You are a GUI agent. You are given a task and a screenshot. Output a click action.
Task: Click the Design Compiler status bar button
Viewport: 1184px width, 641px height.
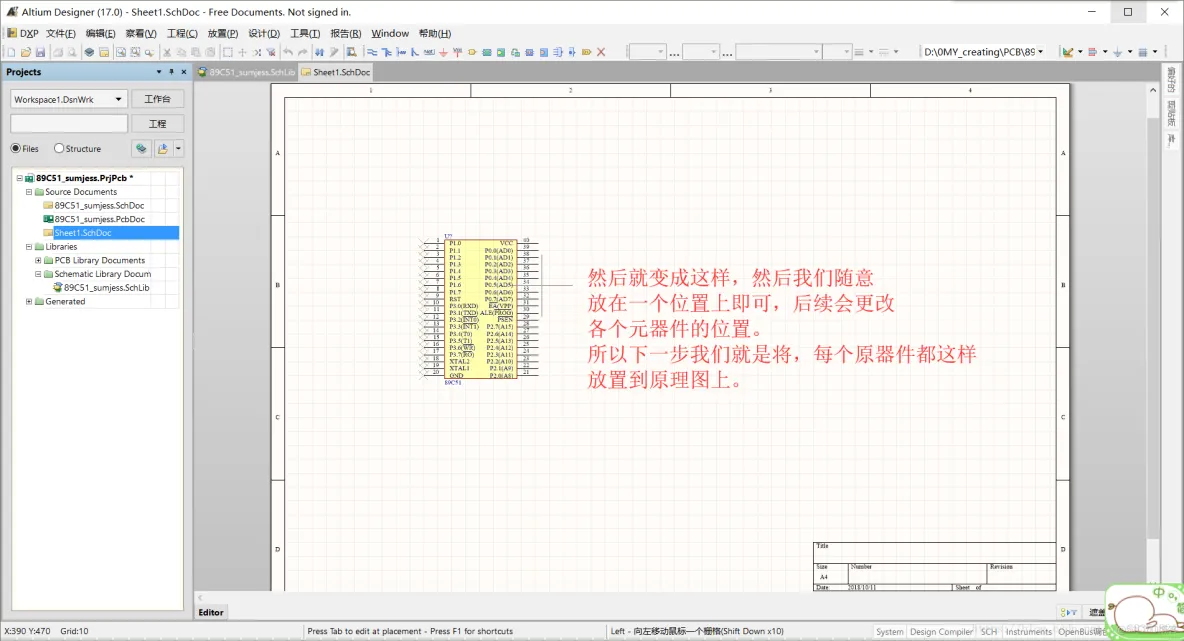pyautogui.click(x=941, y=632)
